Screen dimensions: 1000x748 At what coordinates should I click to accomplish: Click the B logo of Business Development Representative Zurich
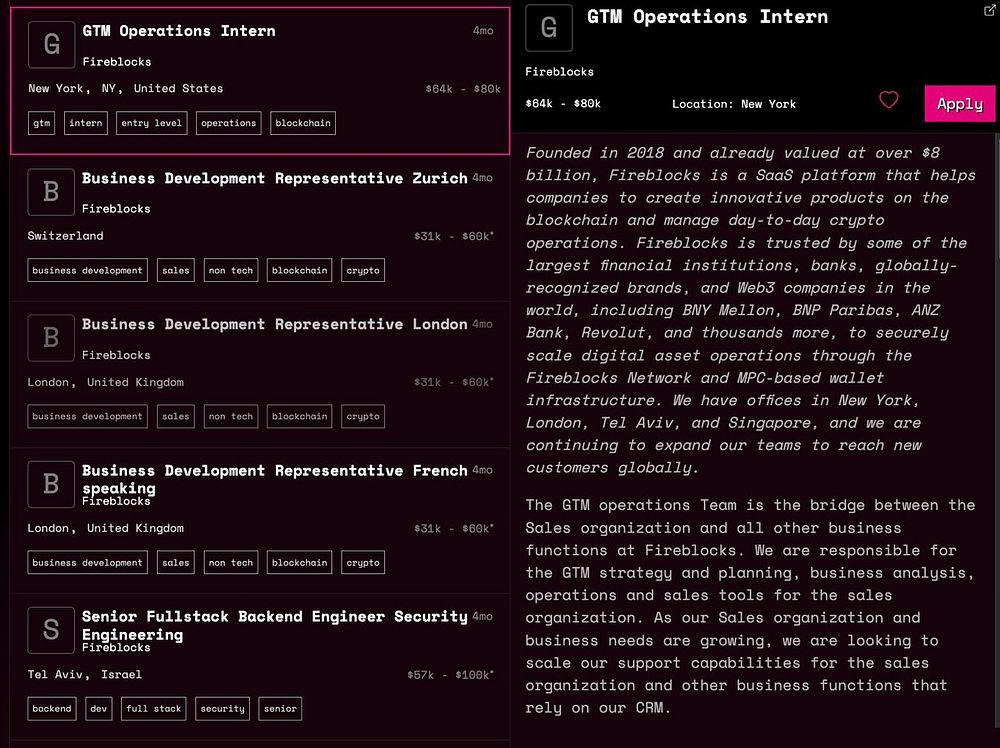pos(51,192)
